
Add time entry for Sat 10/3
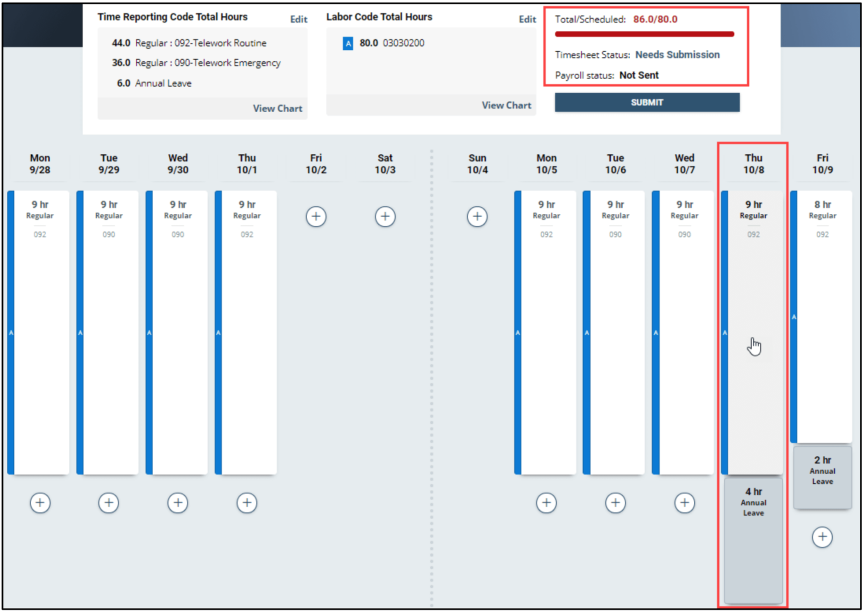coord(385,216)
